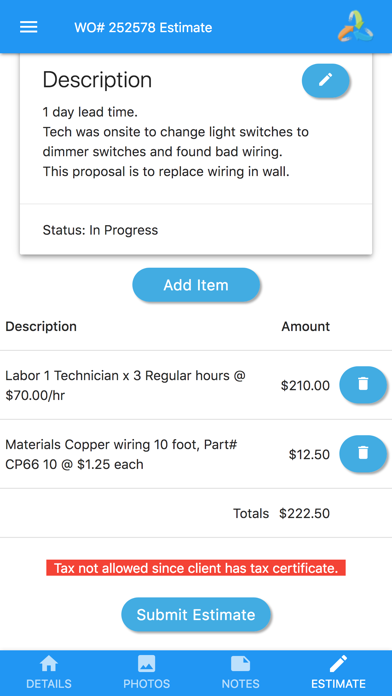392x696 pixels.
Task: Submit the estimate
Action: [x=196, y=615]
